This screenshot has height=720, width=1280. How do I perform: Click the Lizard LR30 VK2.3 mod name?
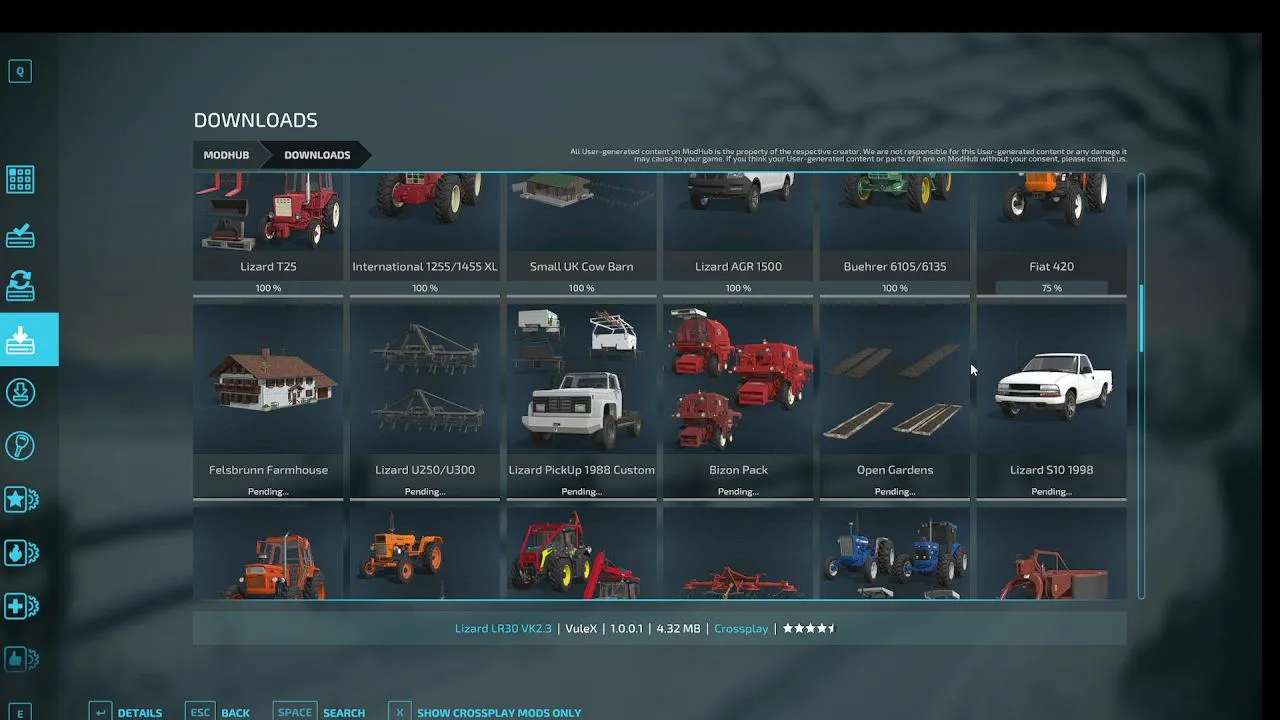click(503, 629)
